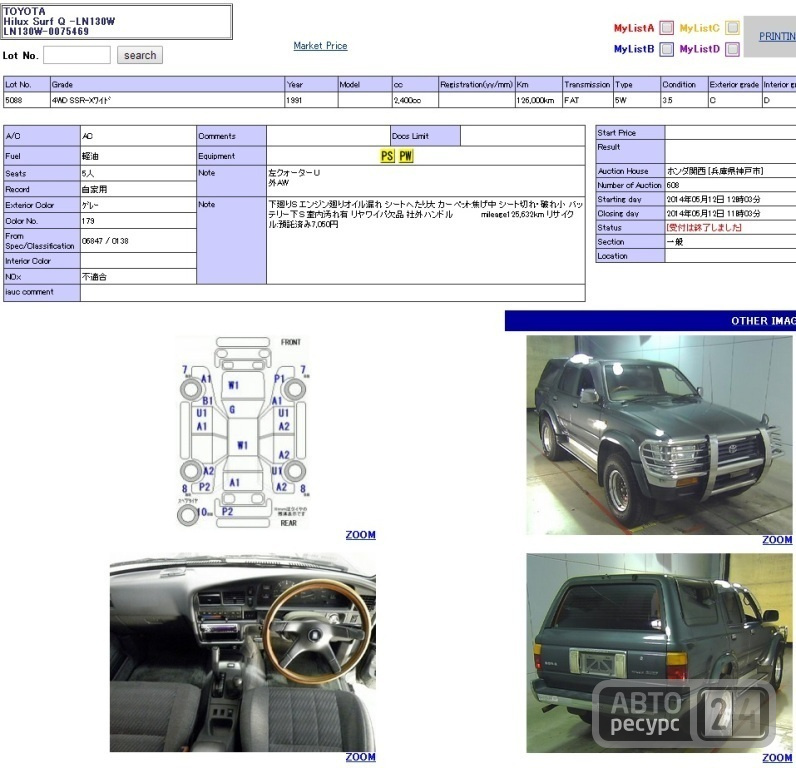Tick the MyListD checkbox

732,49
